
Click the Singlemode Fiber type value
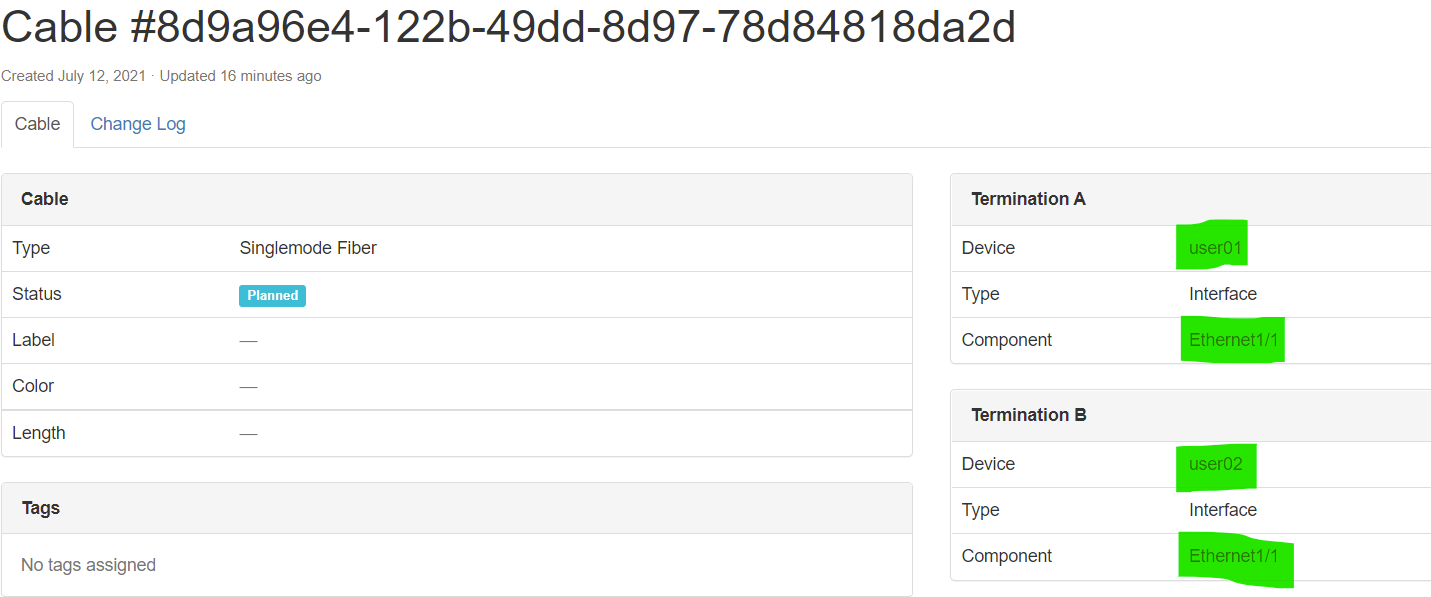click(x=308, y=247)
